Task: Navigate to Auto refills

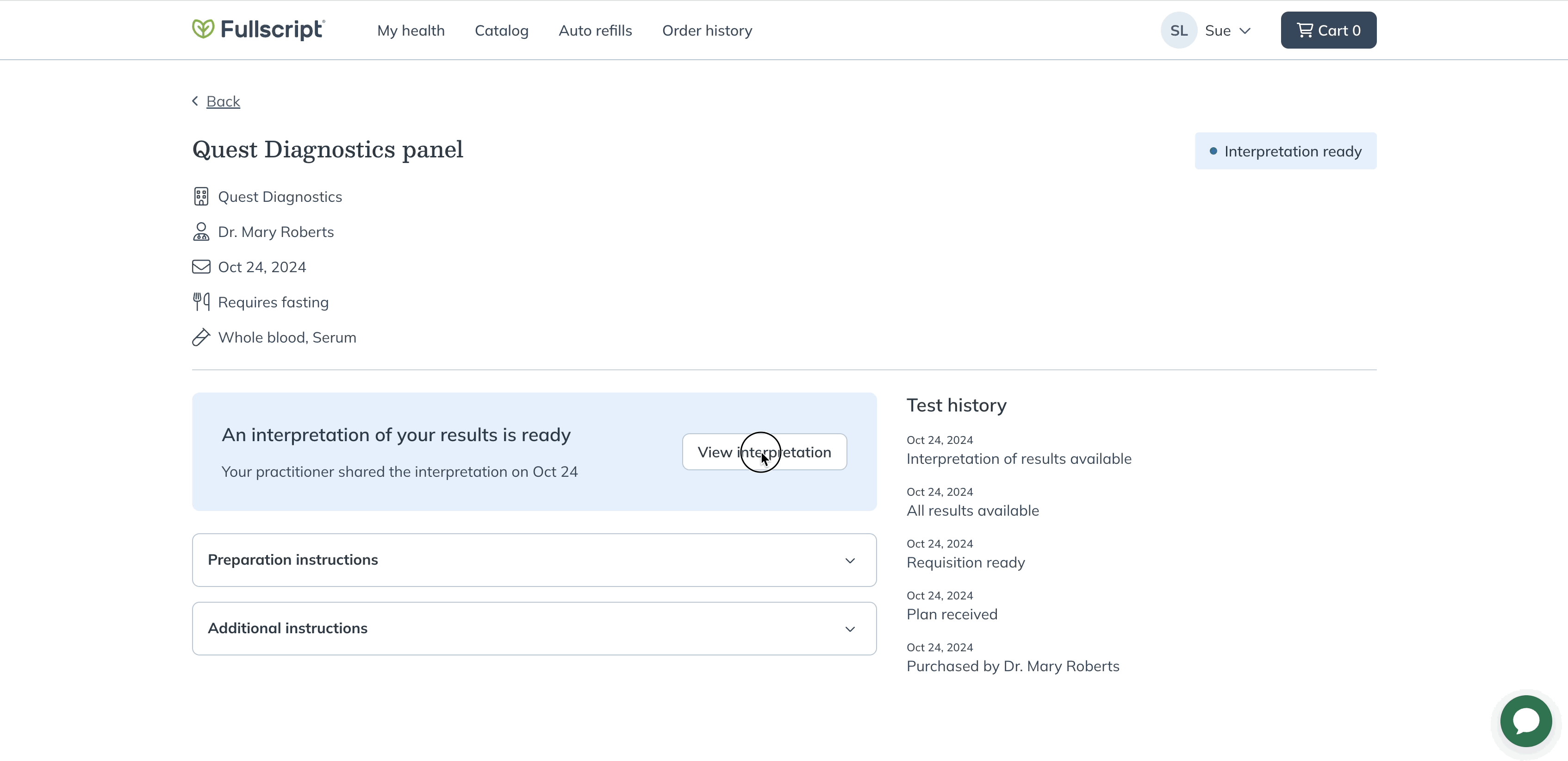Action: 595,31
